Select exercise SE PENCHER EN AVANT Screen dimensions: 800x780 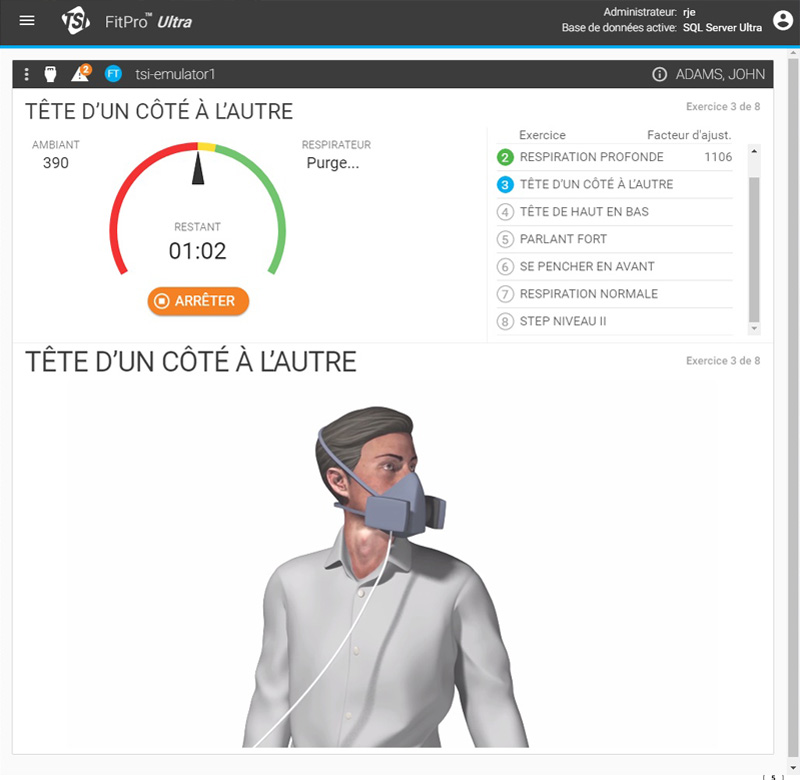click(587, 267)
